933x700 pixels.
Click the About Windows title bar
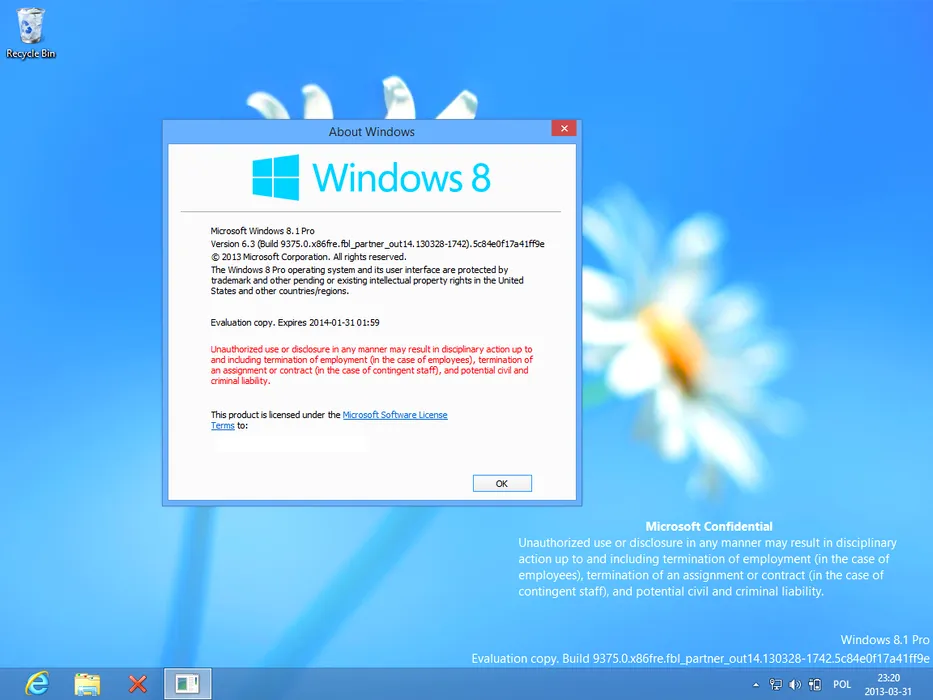pyautogui.click(x=371, y=131)
